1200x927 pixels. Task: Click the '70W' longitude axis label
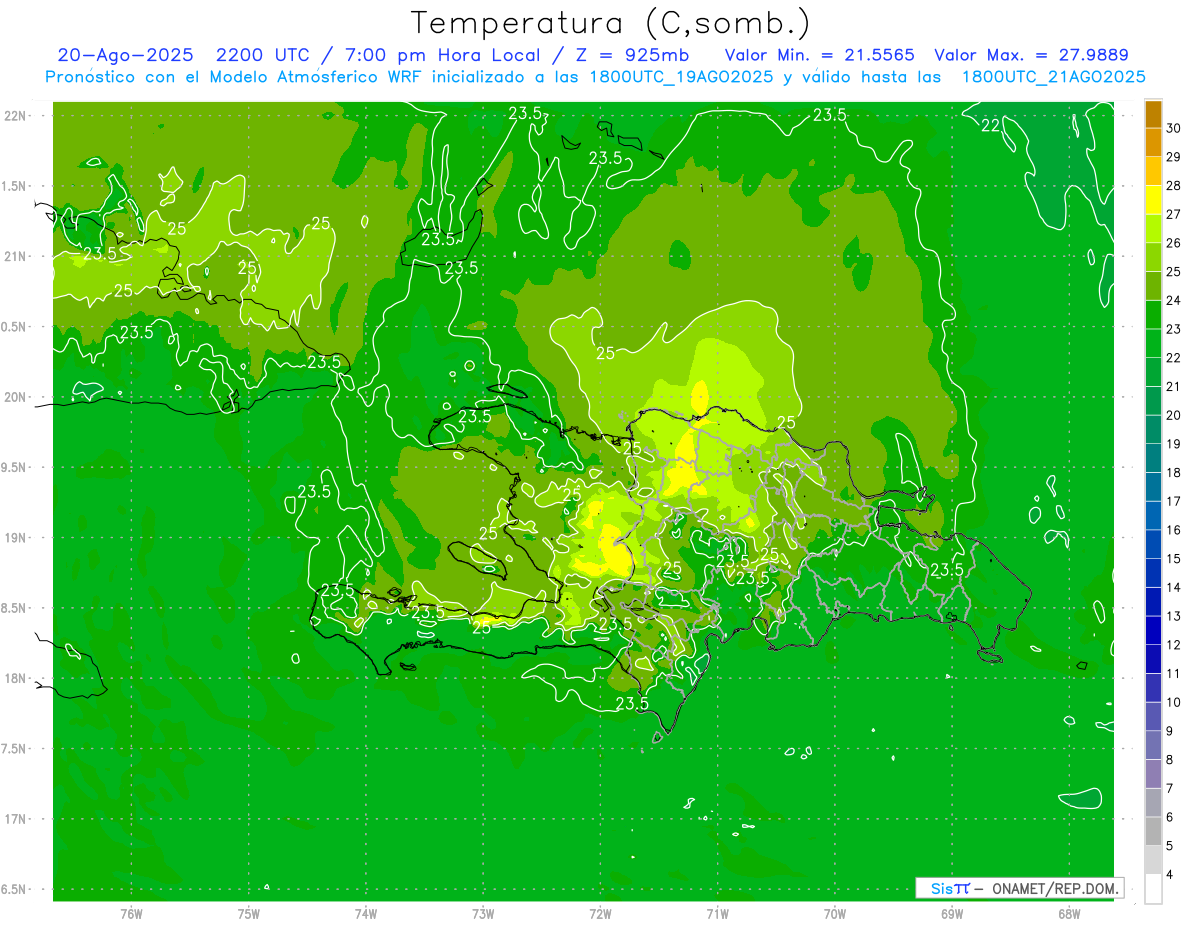(835, 913)
